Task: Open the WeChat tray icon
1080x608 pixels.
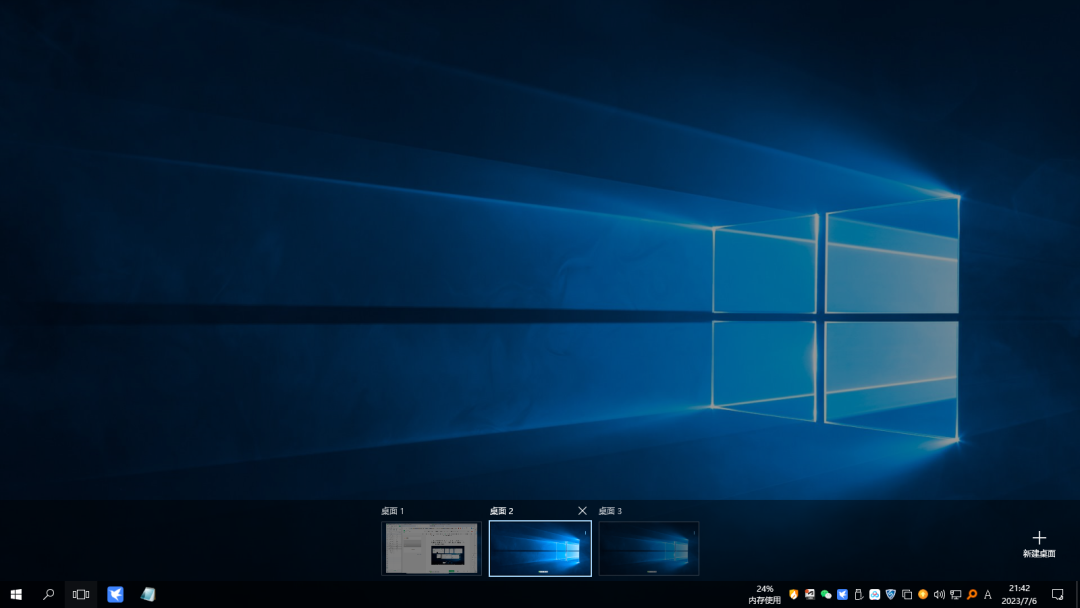Action: [826, 594]
